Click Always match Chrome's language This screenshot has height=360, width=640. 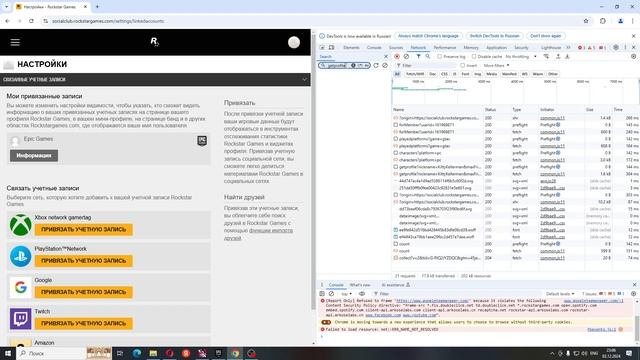pyautogui.click(x=428, y=36)
